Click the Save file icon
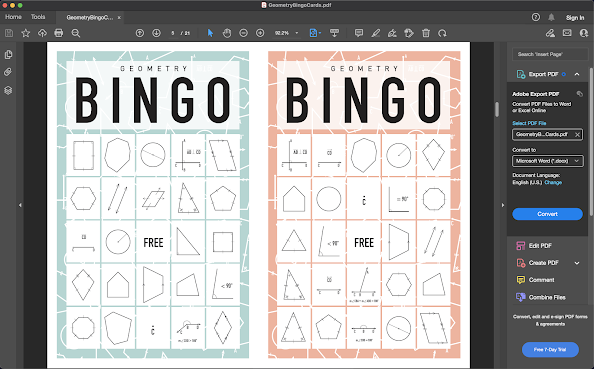594x369 pixels. pyautogui.click(x=9, y=33)
